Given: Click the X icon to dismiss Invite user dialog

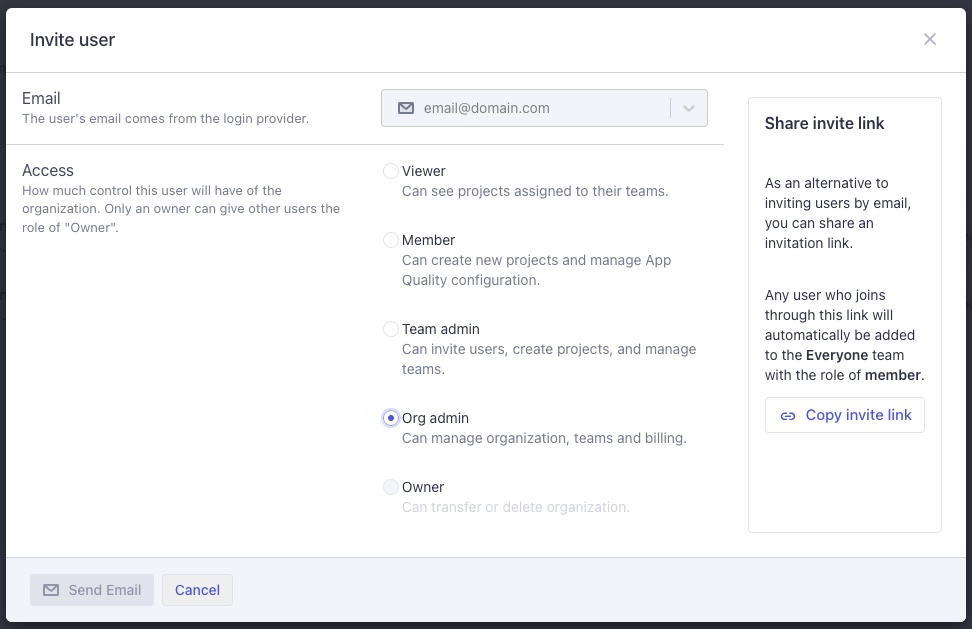Looking at the screenshot, I should click(930, 39).
